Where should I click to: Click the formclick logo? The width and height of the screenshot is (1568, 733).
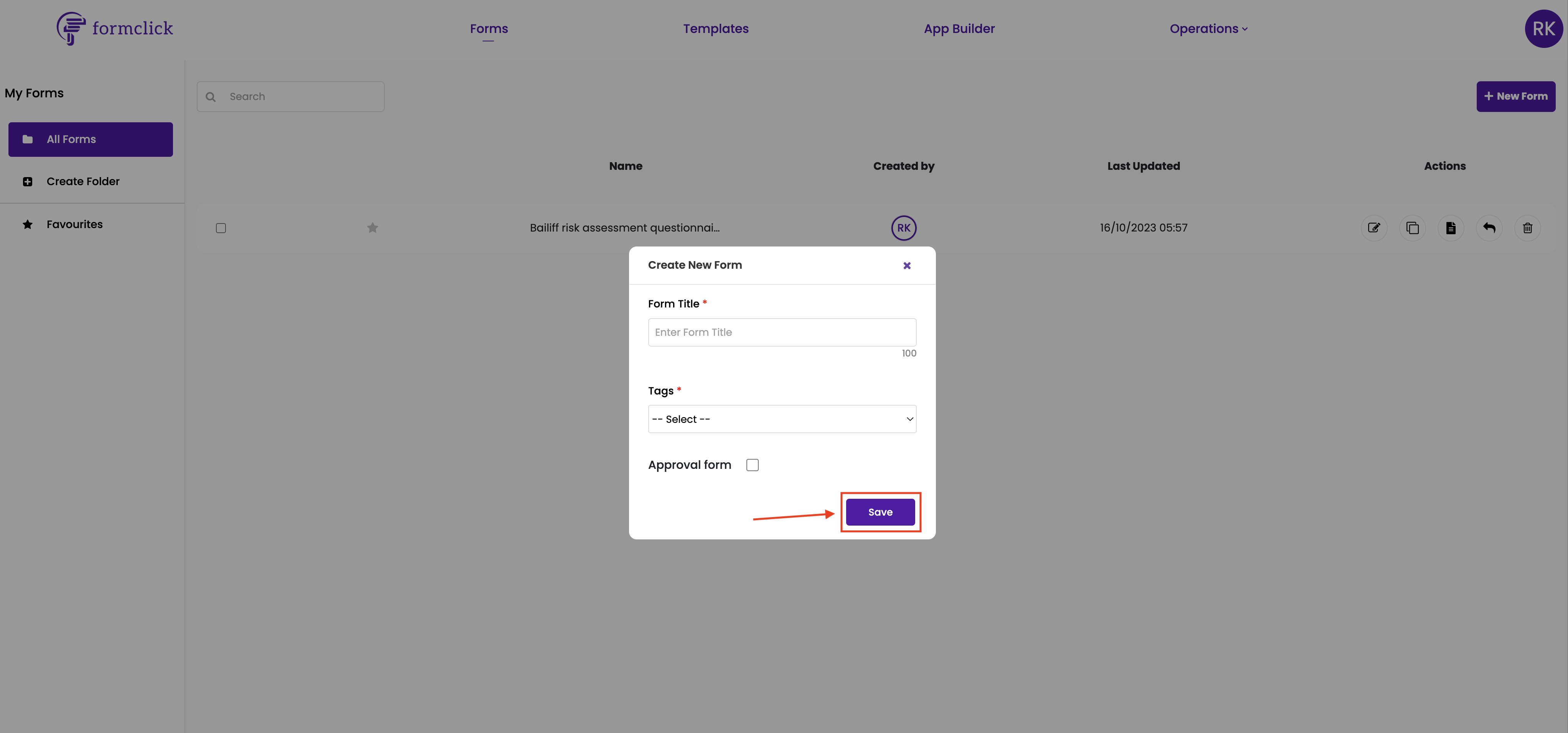pyautogui.click(x=114, y=28)
